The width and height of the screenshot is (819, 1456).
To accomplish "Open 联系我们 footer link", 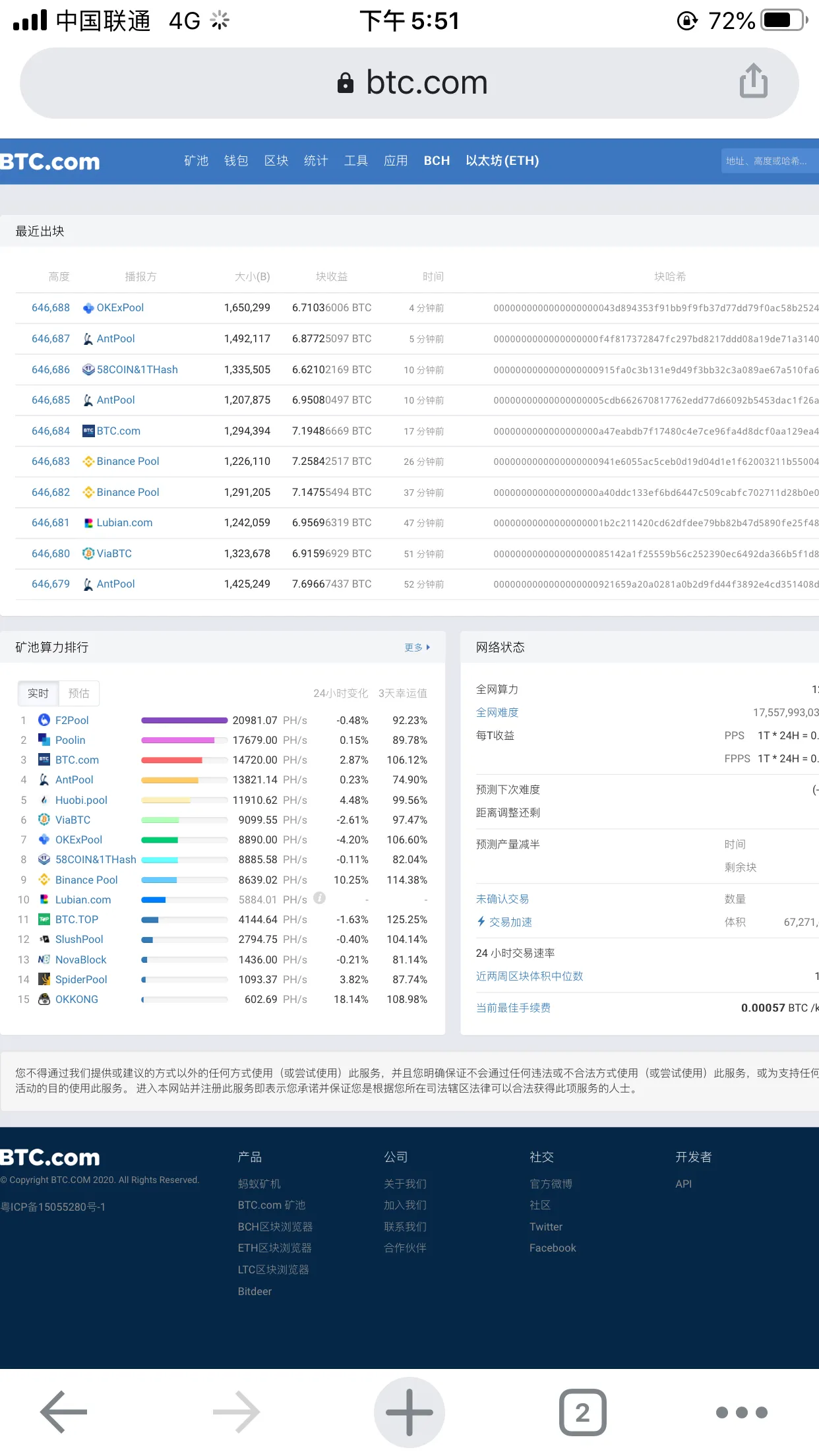I will (x=405, y=1227).
